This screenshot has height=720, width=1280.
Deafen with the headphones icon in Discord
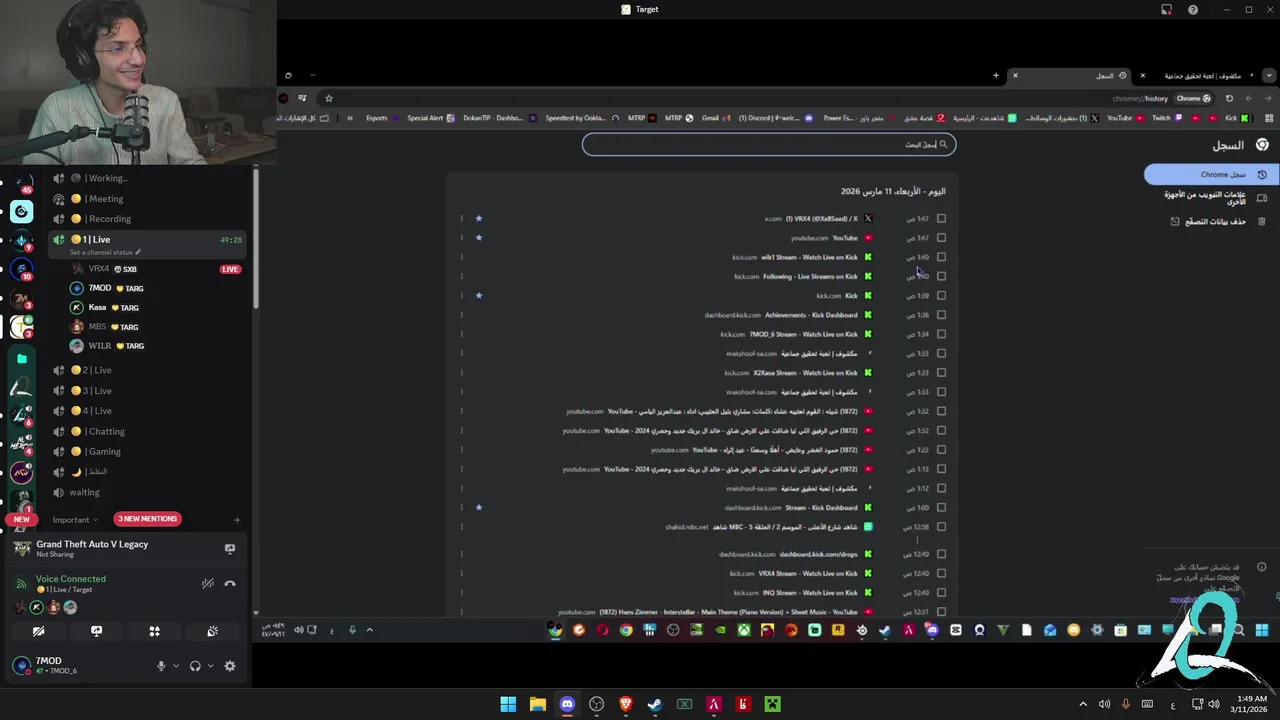coord(195,666)
